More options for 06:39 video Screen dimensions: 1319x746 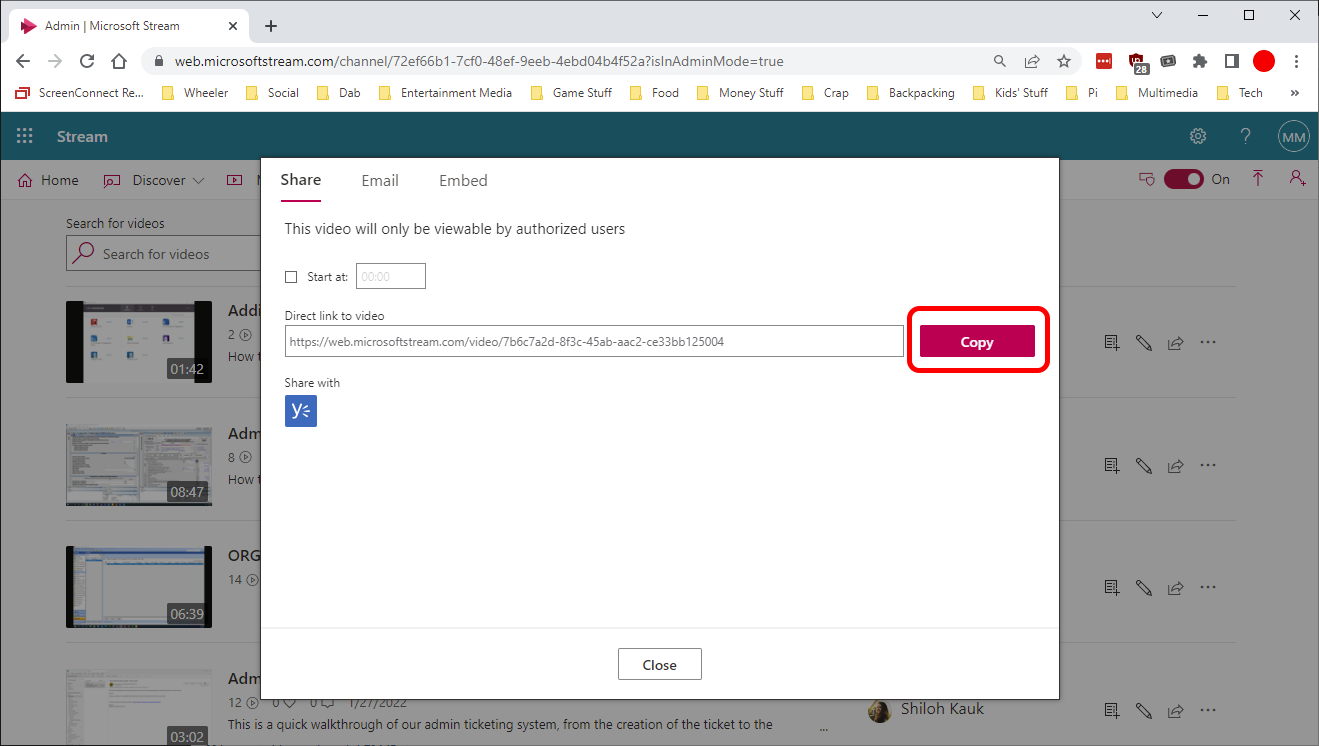pyautogui.click(x=1208, y=587)
